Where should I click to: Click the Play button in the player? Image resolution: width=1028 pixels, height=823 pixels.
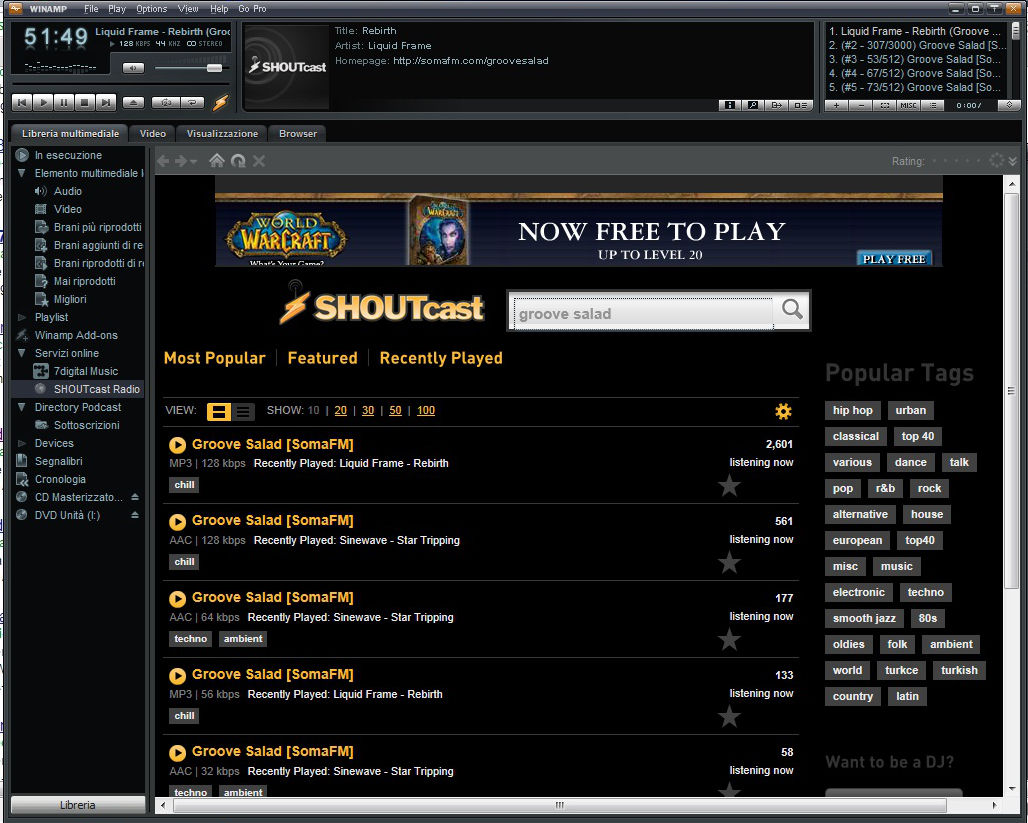coord(43,102)
